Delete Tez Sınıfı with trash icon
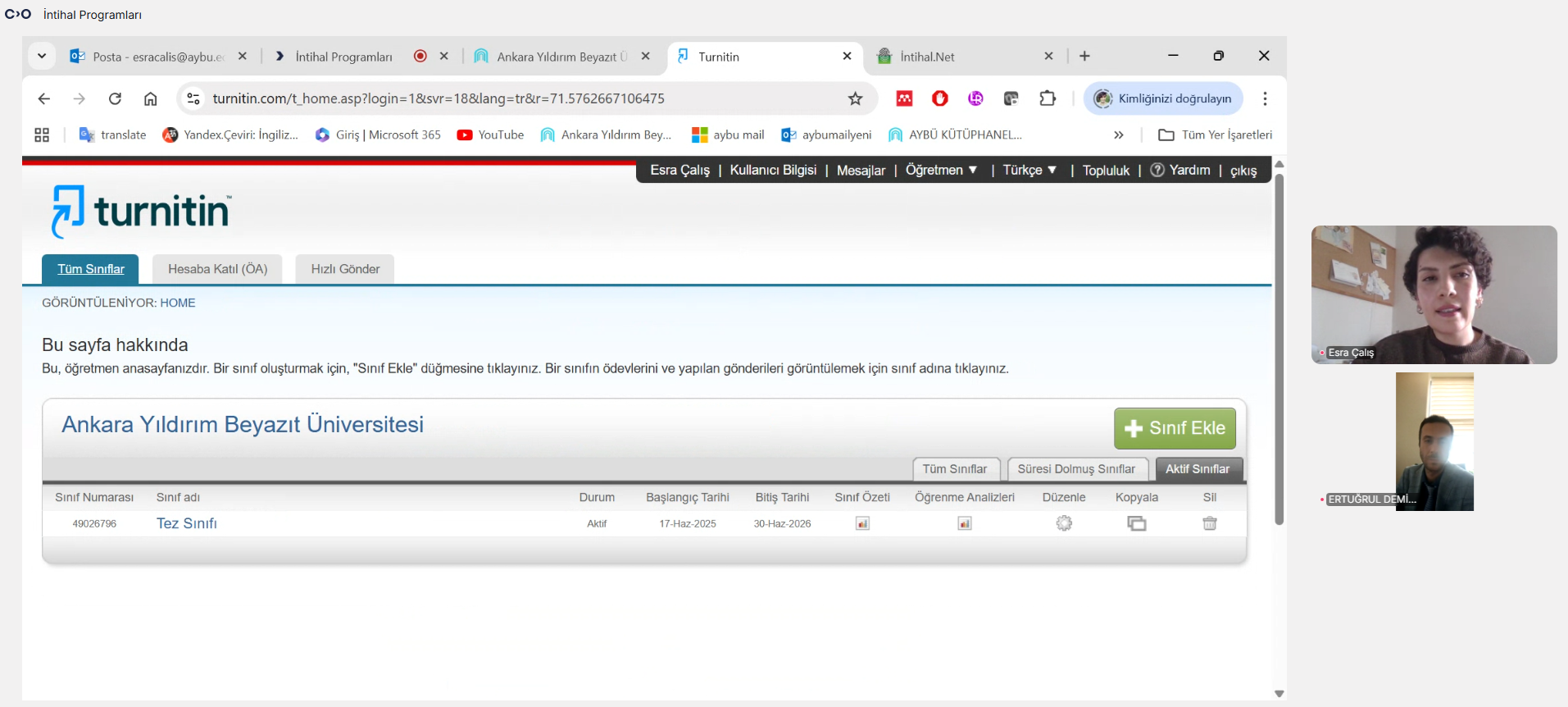This screenshot has width=1568, height=707. click(x=1209, y=523)
